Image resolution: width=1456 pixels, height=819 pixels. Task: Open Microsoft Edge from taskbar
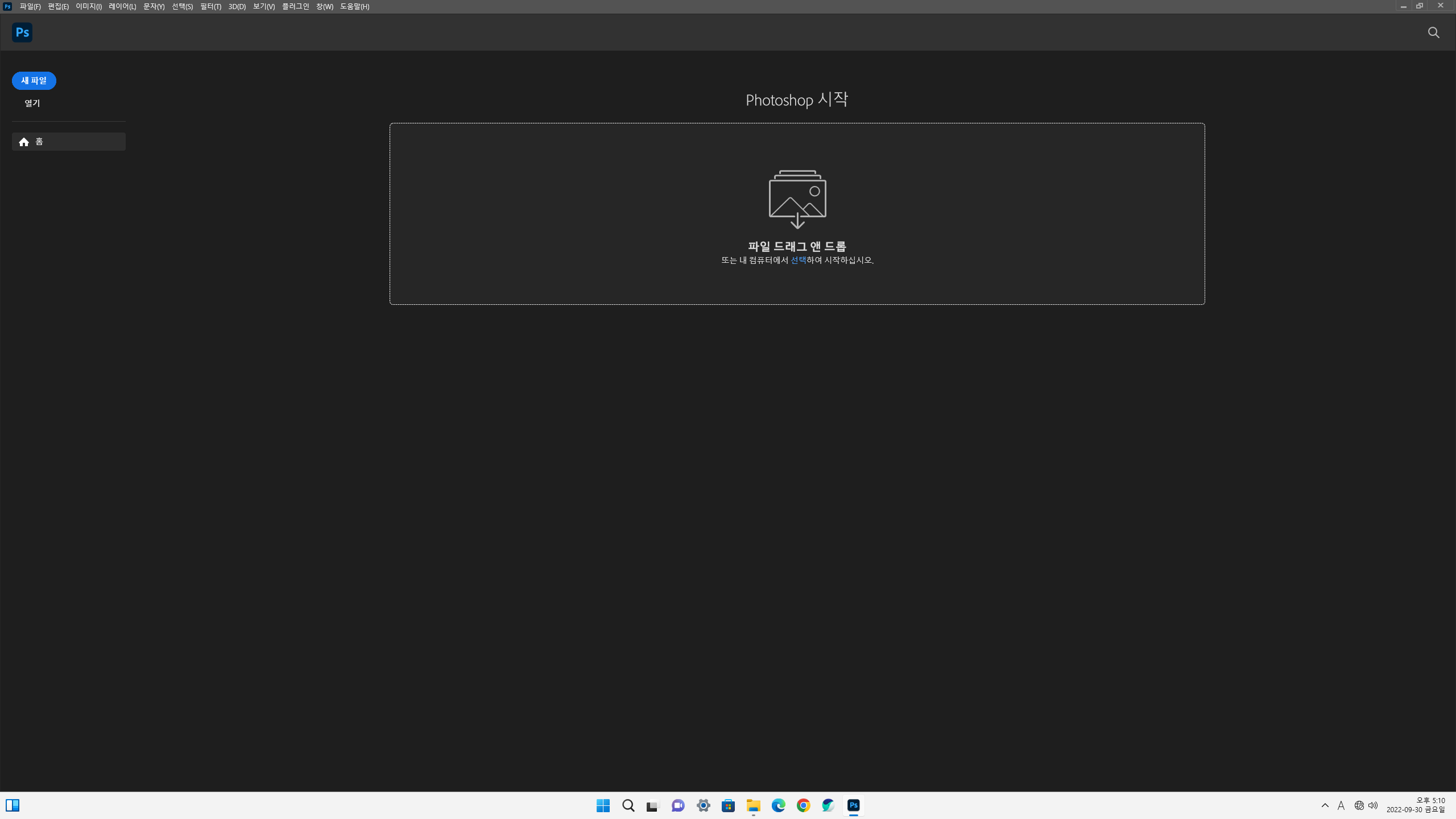pyautogui.click(x=778, y=805)
